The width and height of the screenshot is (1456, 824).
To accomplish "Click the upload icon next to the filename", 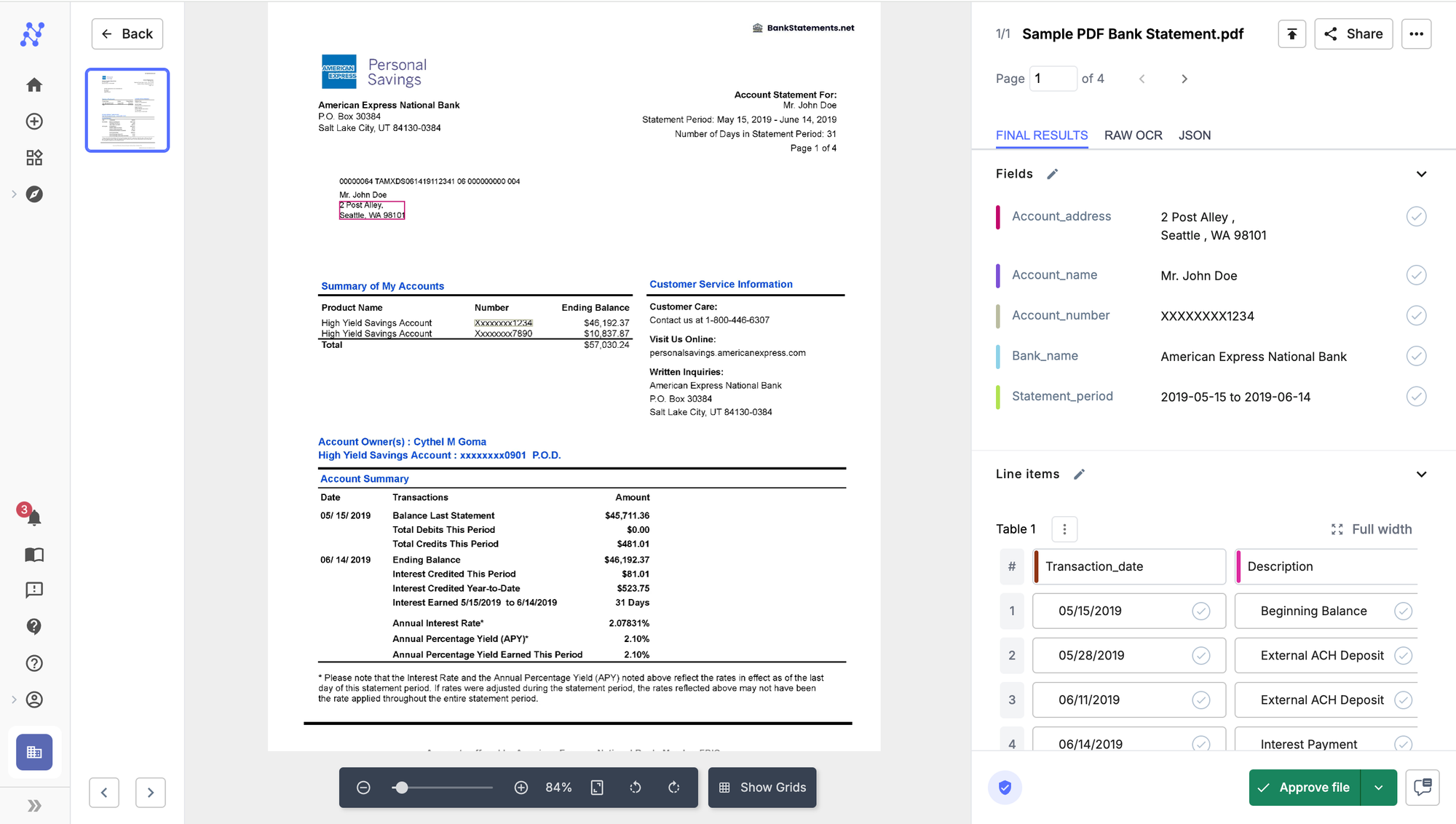I will pyautogui.click(x=1291, y=33).
